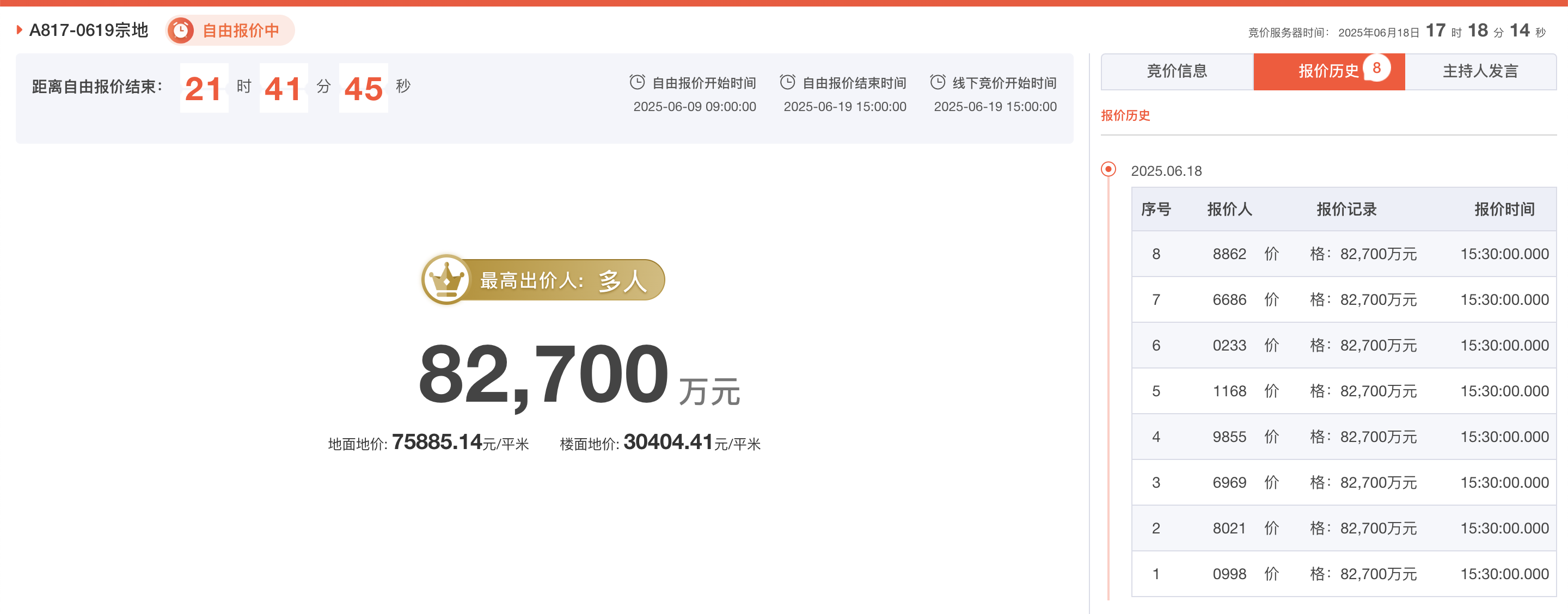
Task: Click the timeline dot beside 2025.06.18
Action: pos(1108,169)
